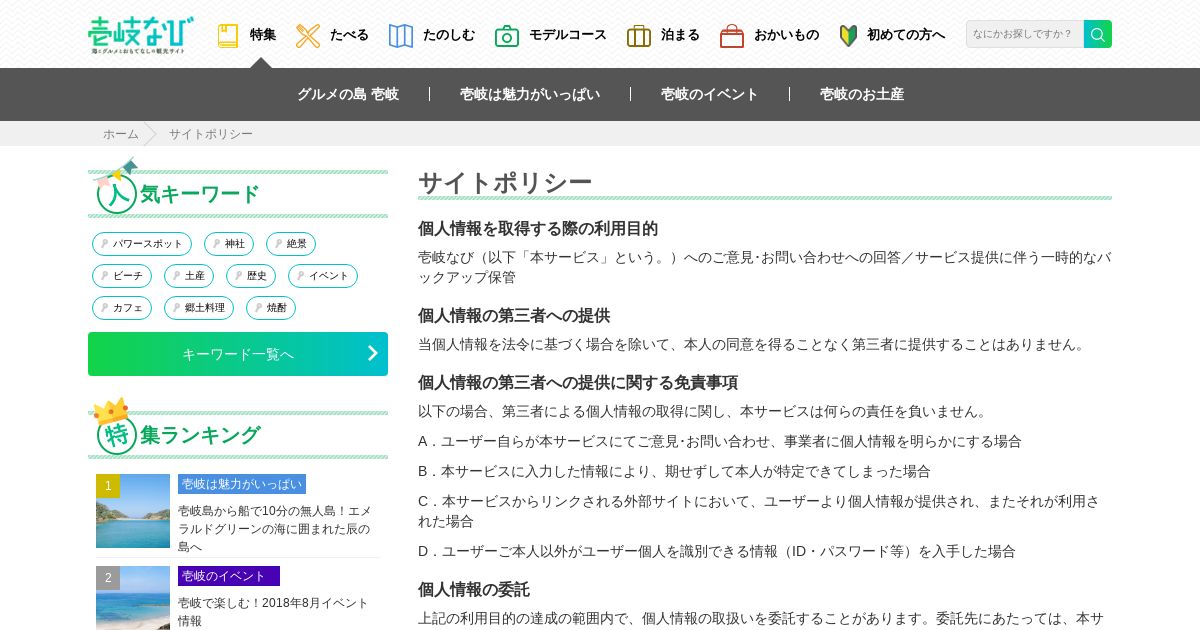The width and height of the screenshot is (1200, 630).
Task: Select the 歴史 keyword tag
Action: (x=251, y=276)
